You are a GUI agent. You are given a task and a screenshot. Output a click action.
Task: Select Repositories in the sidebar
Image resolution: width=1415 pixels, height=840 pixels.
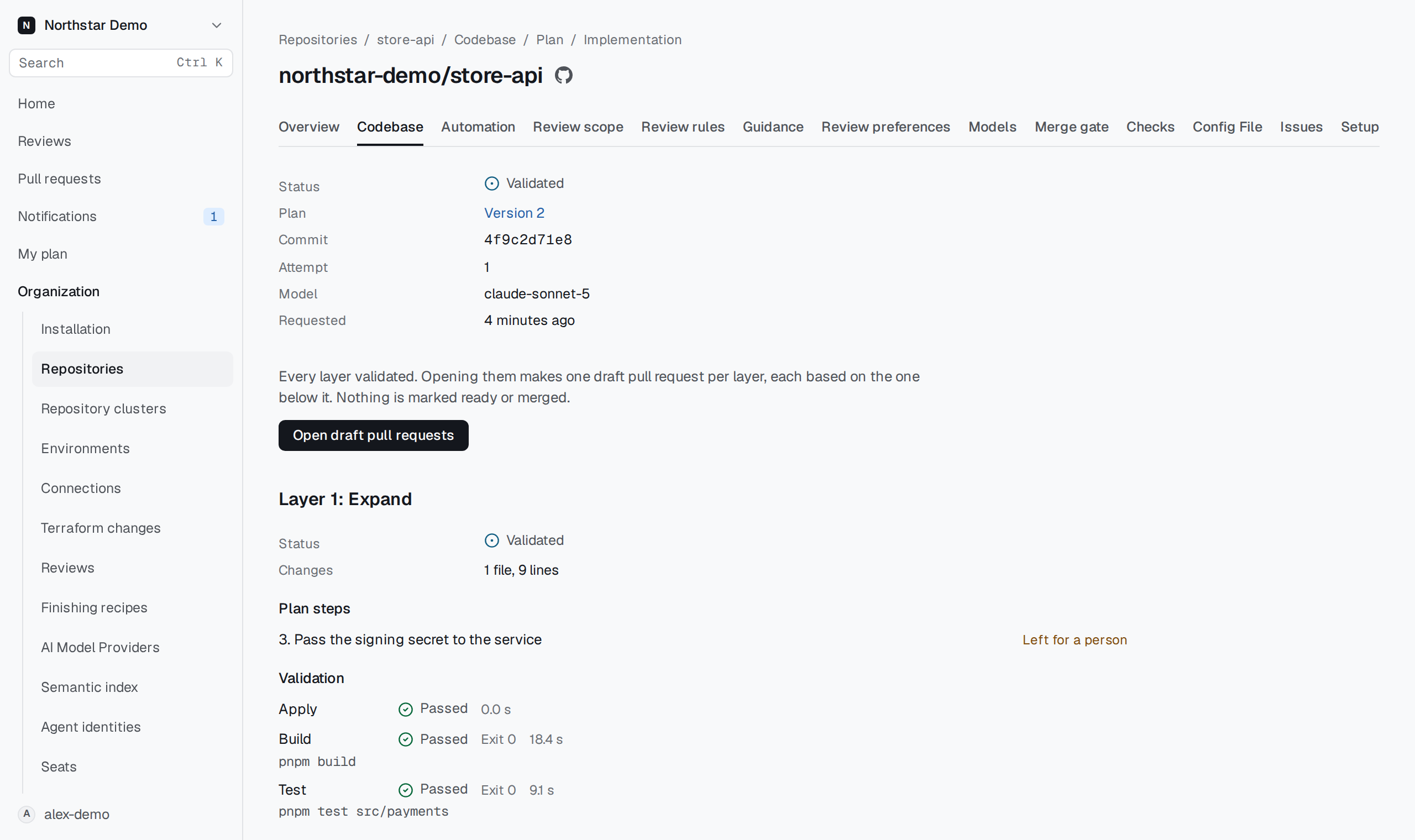point(133,369)
